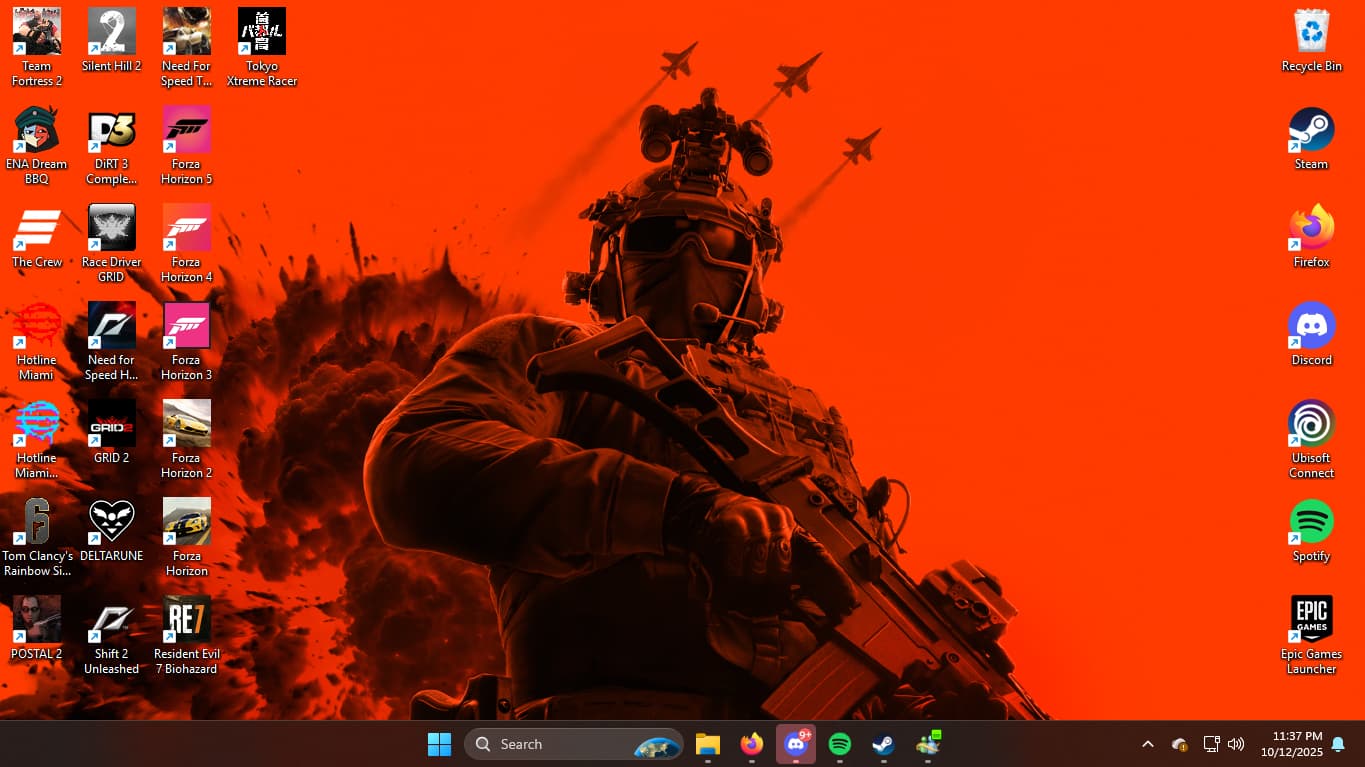Image resolution: width=1365 pixels, height=767 pixels.
Task: Open File Explorer from the taskbar
Action: point(708,744)
